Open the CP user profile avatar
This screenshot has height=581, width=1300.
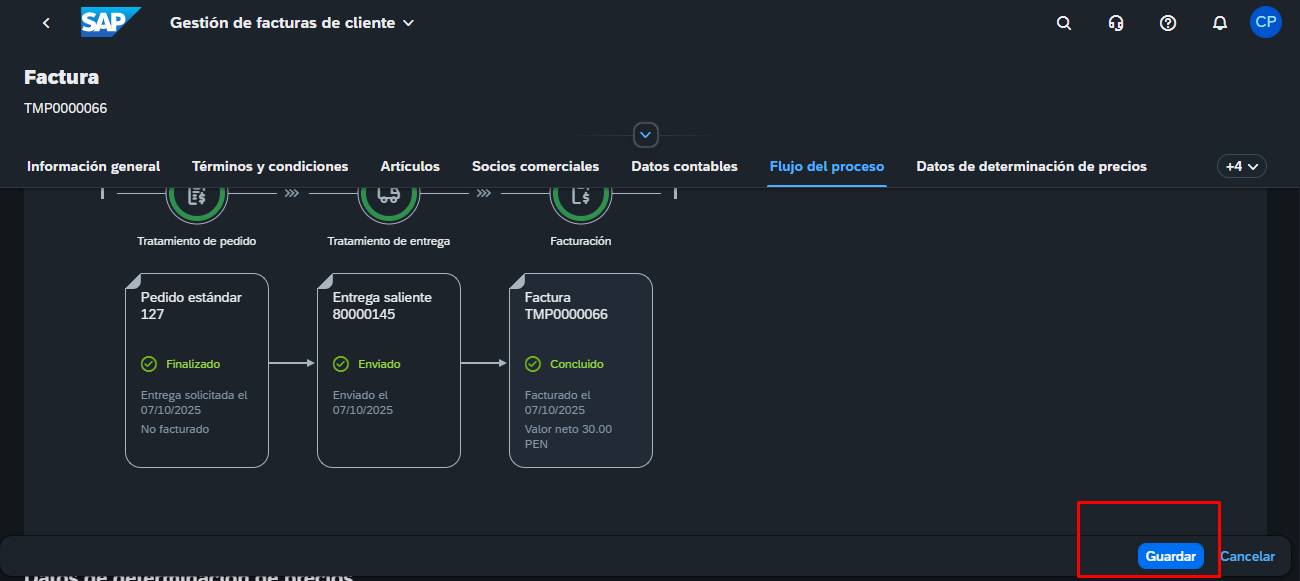(1265, 22)
